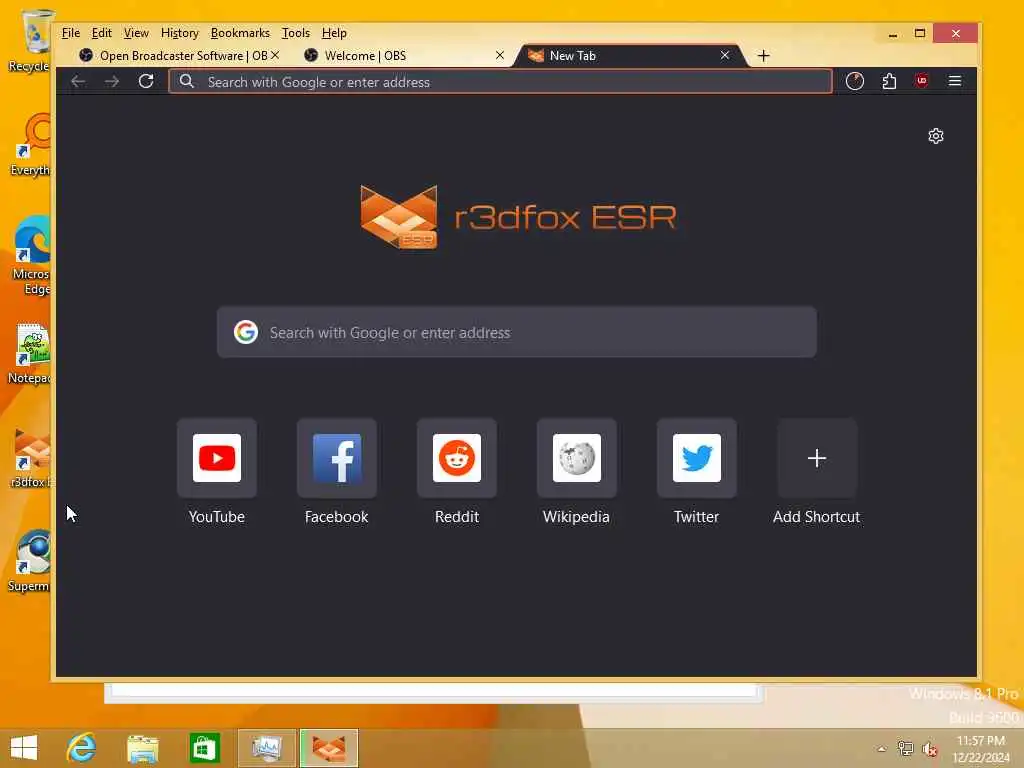The height and width of the screenshot is (768, 1024).
Task: Click the r3dfox taskbar button
Action: click(328, 748)
